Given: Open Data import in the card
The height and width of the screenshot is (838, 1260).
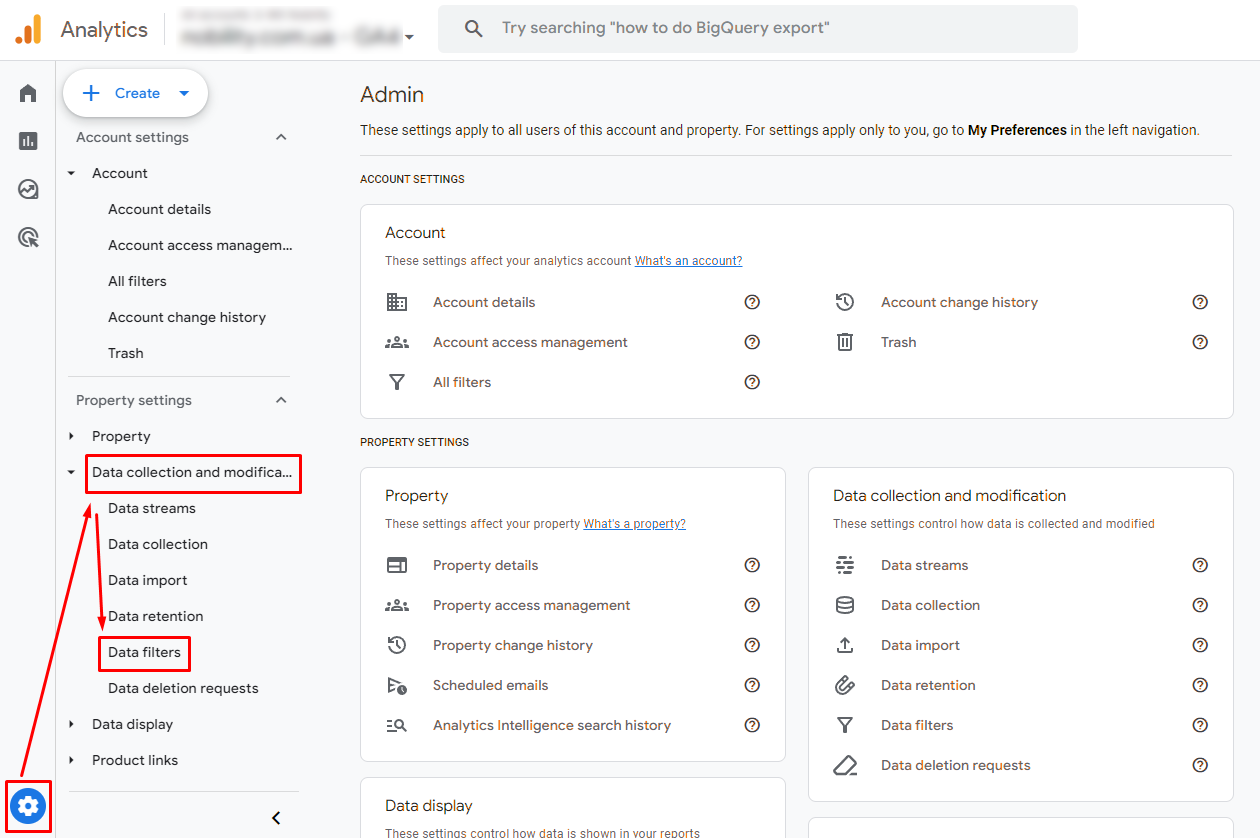Looking at the screenshot, I should point(920,645).
